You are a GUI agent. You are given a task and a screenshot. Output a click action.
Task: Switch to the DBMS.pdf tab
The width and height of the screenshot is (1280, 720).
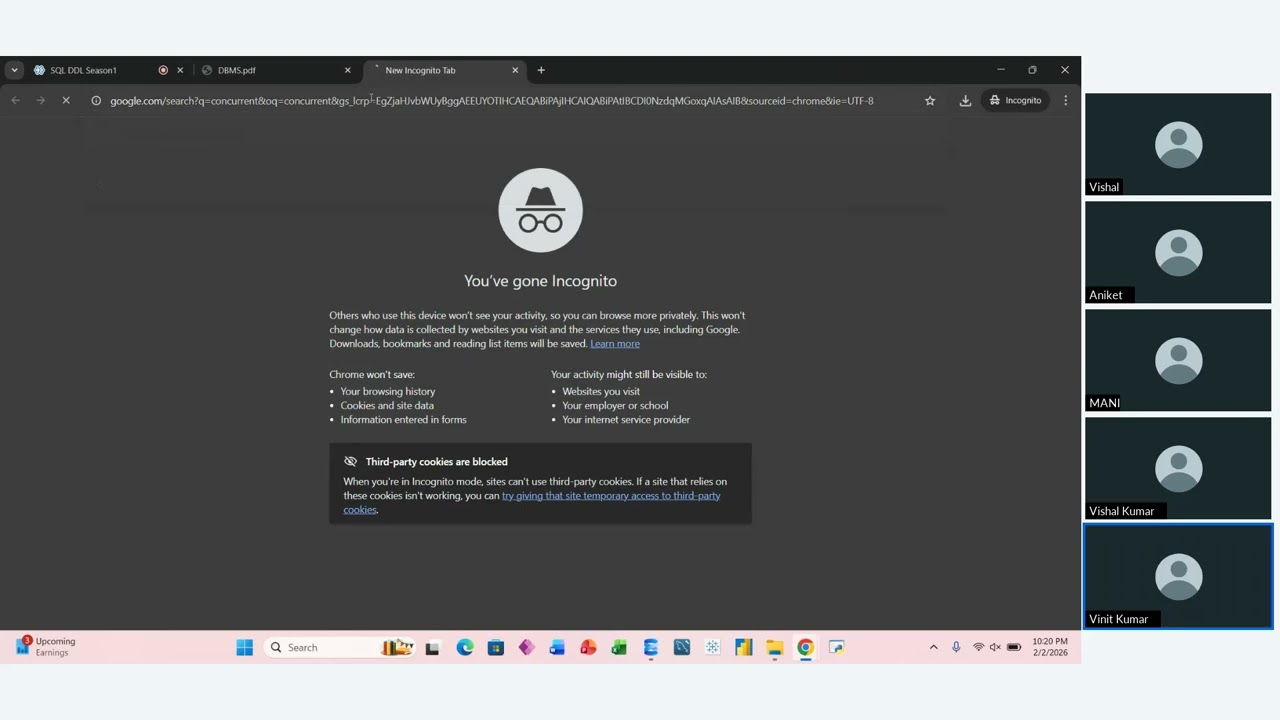pyautogui.click(x=276, y=70)
